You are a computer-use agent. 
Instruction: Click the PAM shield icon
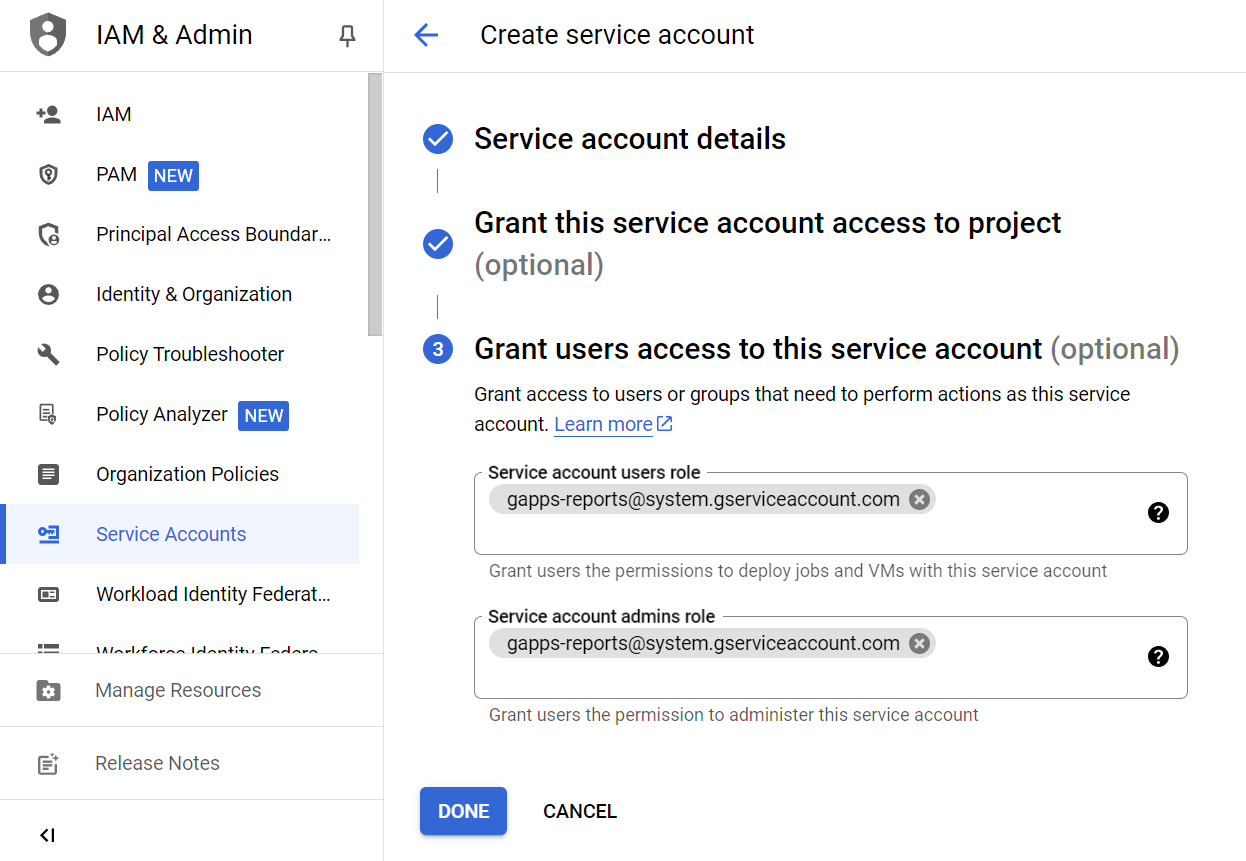pyautogui.click(x=48, y=175)
